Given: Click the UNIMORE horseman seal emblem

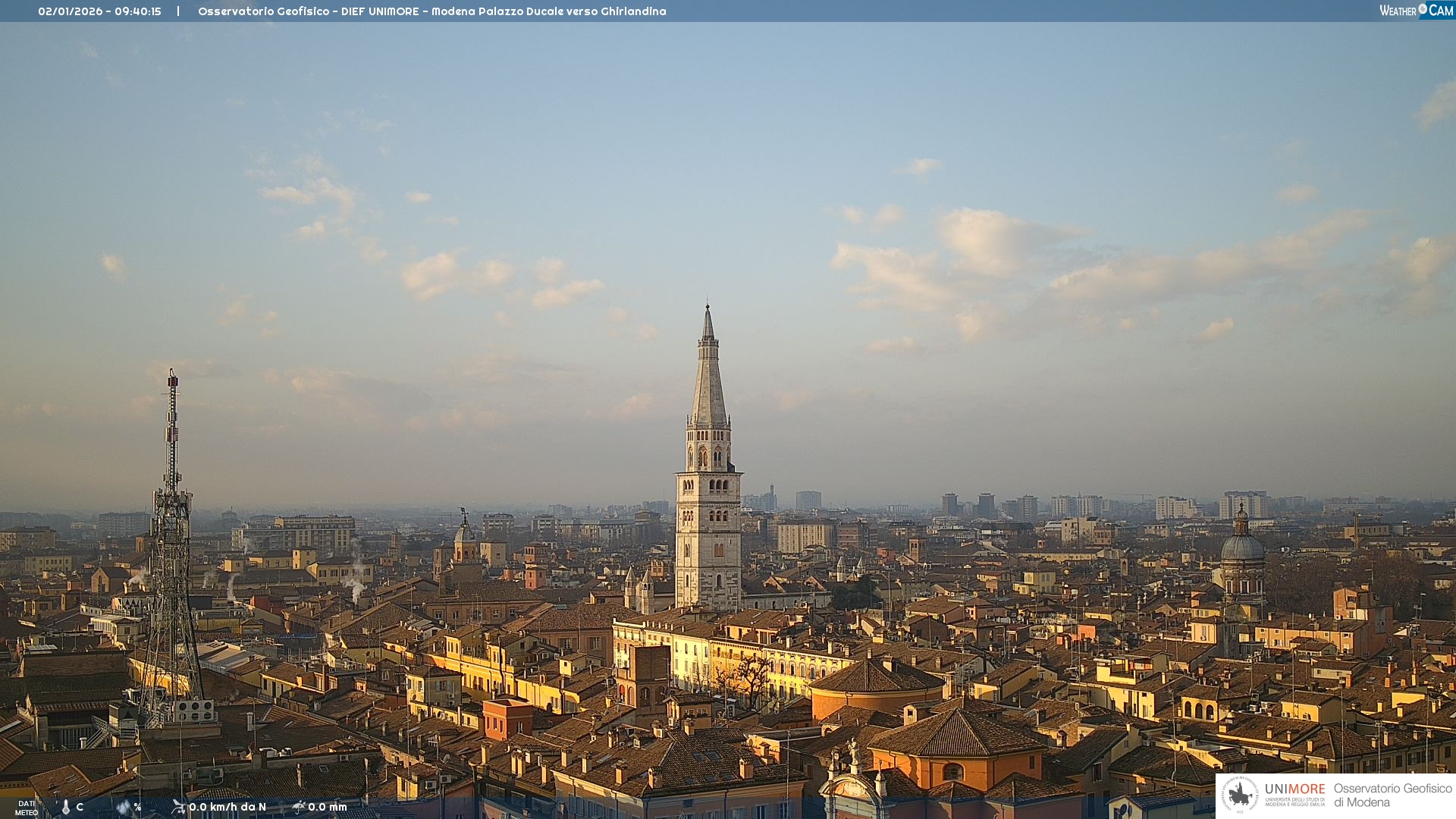Looking at the screenshot, I should coord(1240,795).
